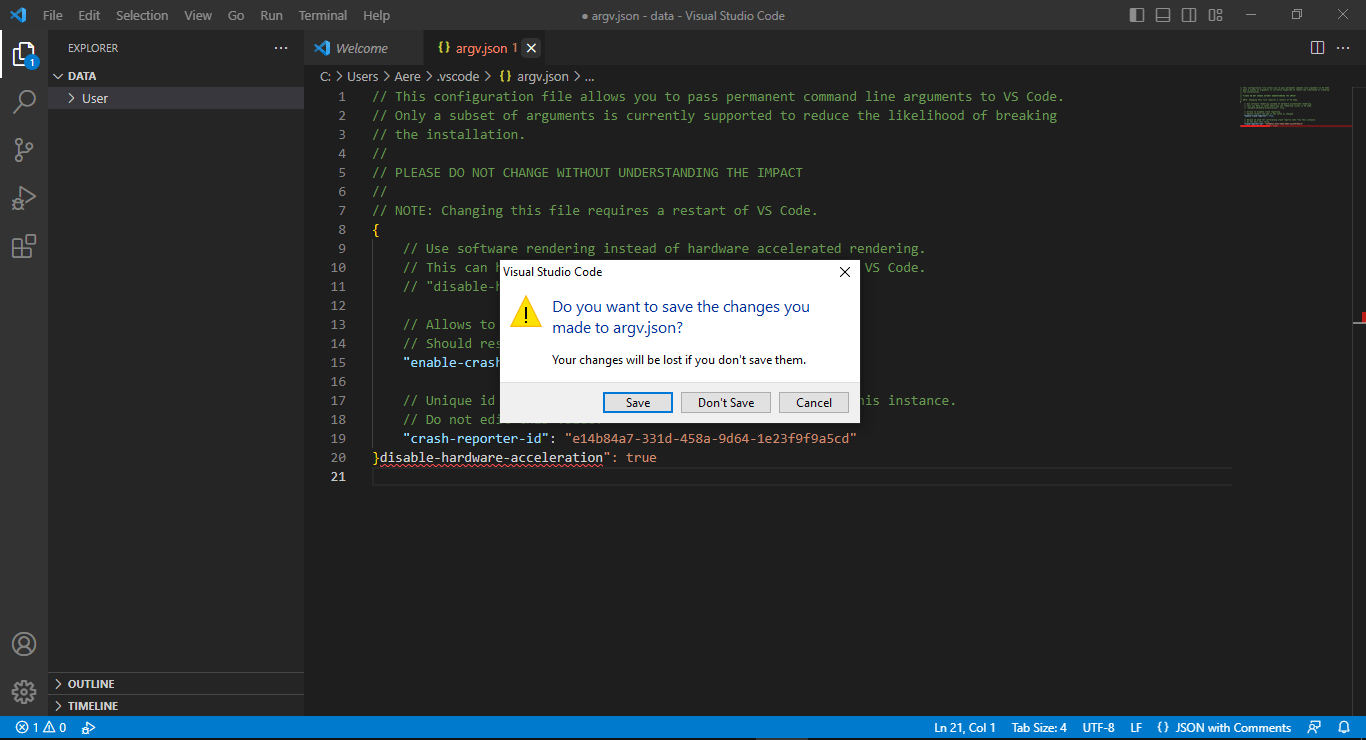Open editor more actions ellipsis

pyautogui.click(x=1345, y=48)
